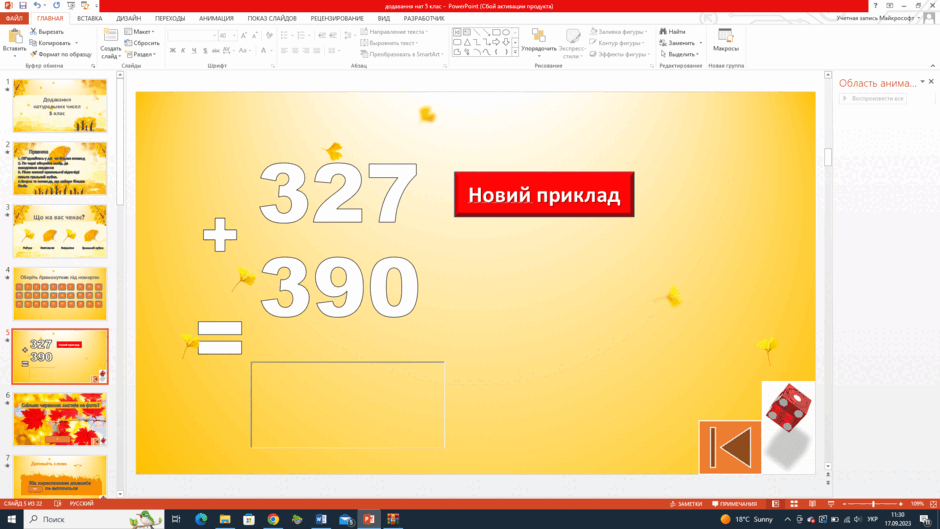Align text right
Screen dimensions: 940x529
[x=306, y=50]
